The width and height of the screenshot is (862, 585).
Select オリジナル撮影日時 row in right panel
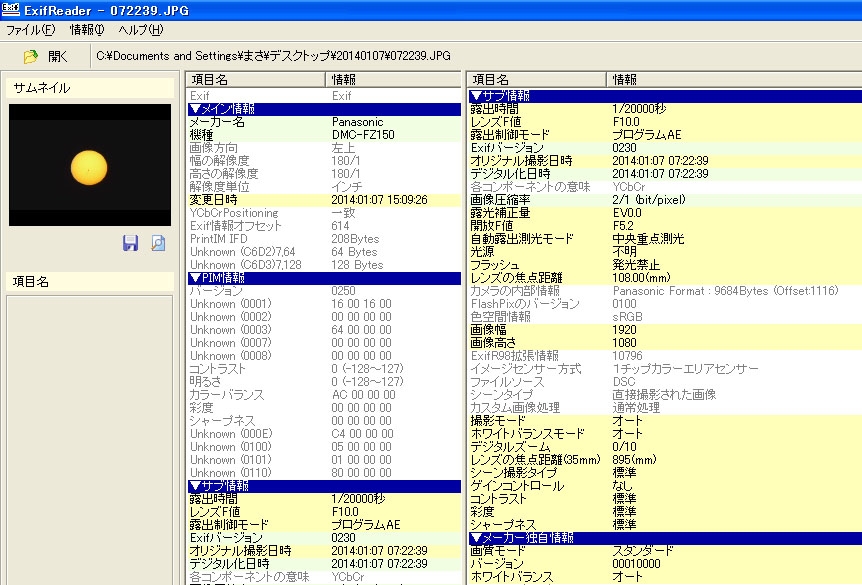click(x=665, y=161)
